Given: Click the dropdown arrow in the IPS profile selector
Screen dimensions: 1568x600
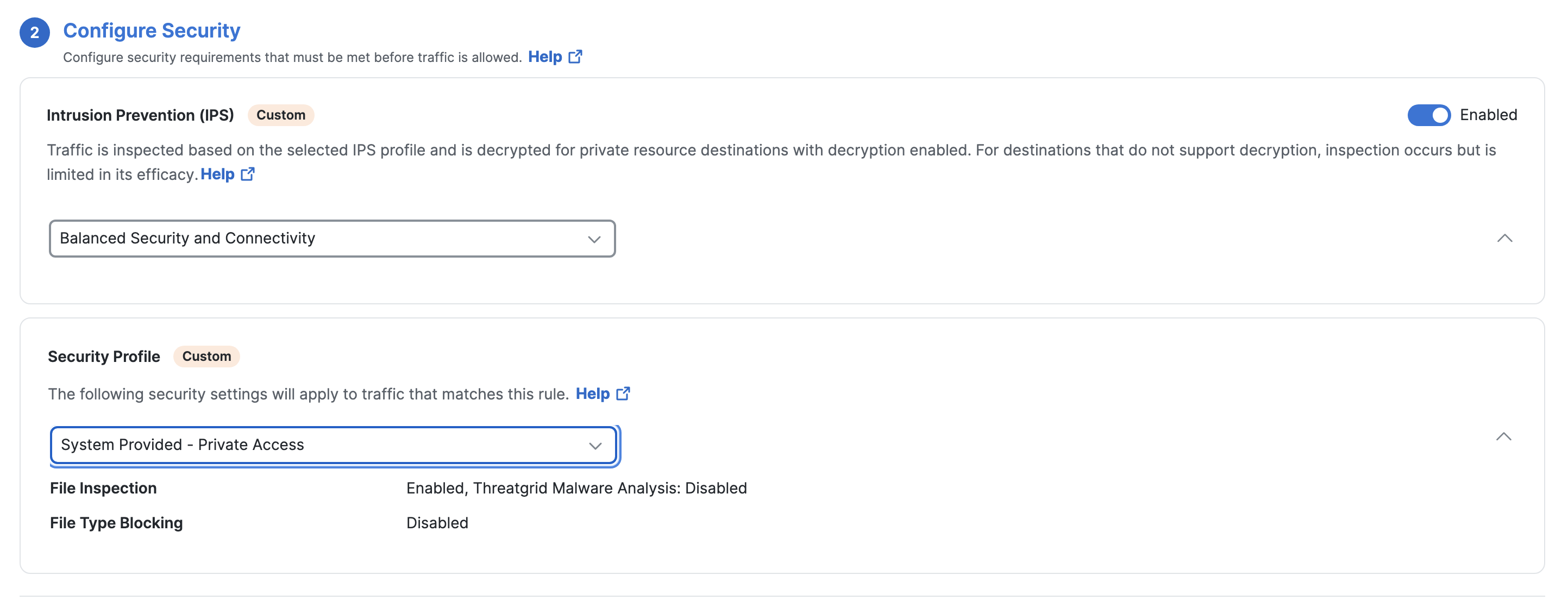Looking at the screenshot, I should (594, 239).
